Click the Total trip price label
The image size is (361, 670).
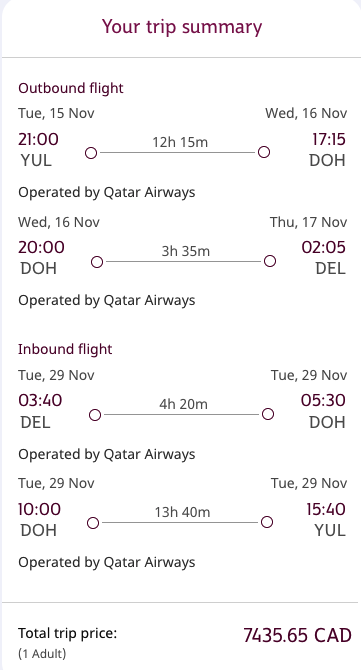pyautogui.click(x=68, y=633)
